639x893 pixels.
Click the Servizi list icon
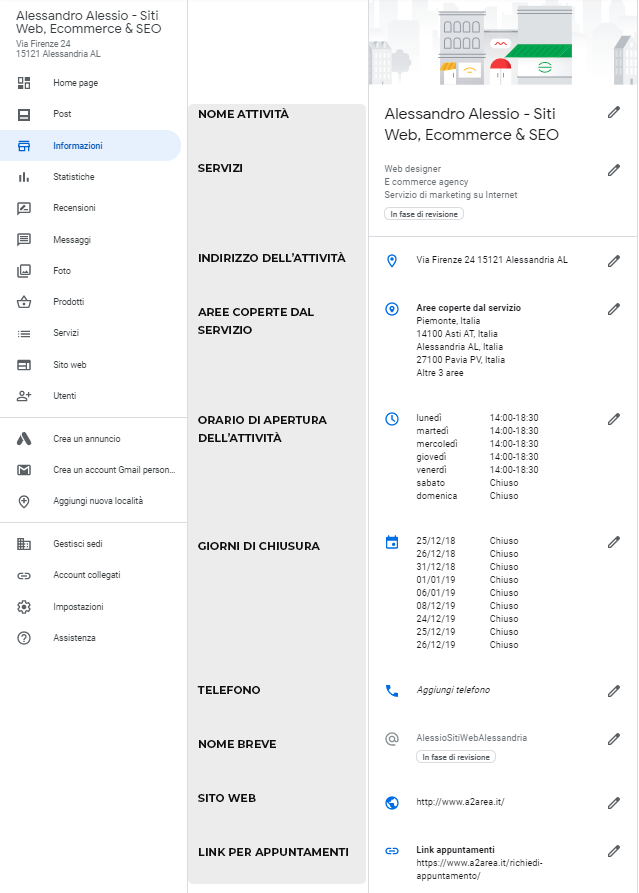(24, 334)
